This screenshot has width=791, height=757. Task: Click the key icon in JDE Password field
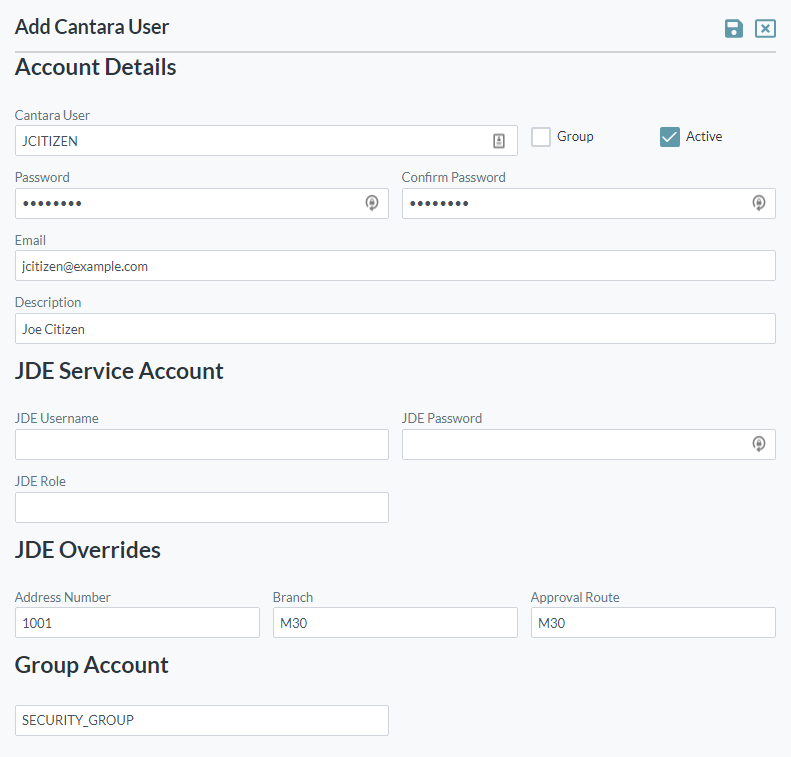759,444
